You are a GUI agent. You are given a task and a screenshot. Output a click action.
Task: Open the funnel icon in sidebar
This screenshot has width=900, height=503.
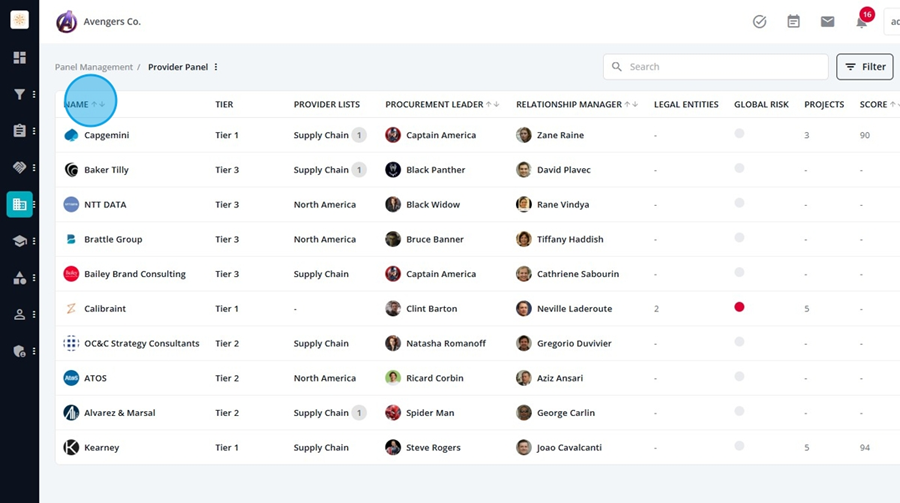coord(20,94)
